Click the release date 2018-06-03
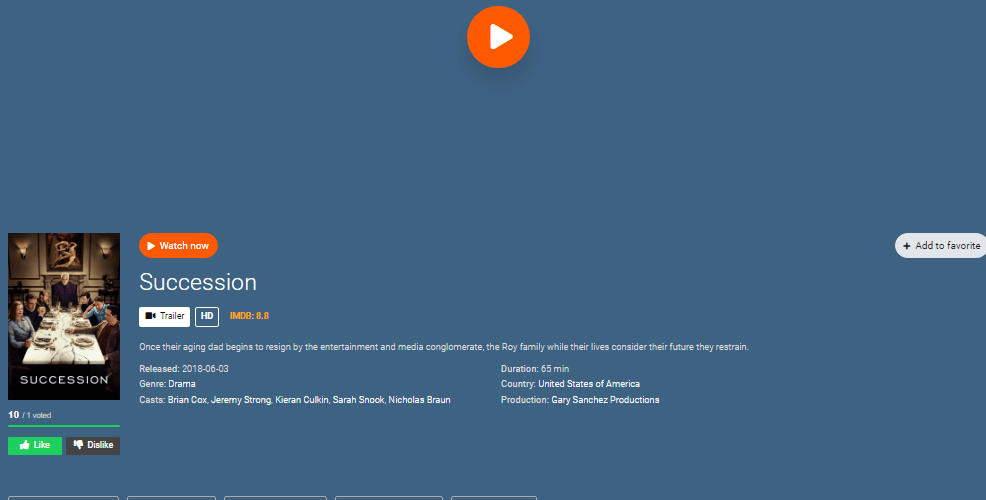 click(x=205, y=369)
